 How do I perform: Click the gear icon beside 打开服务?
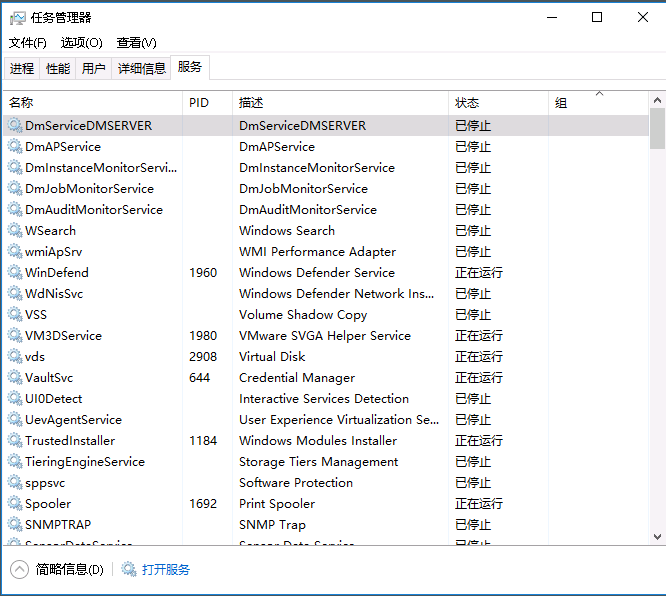(x=129, y=569)
